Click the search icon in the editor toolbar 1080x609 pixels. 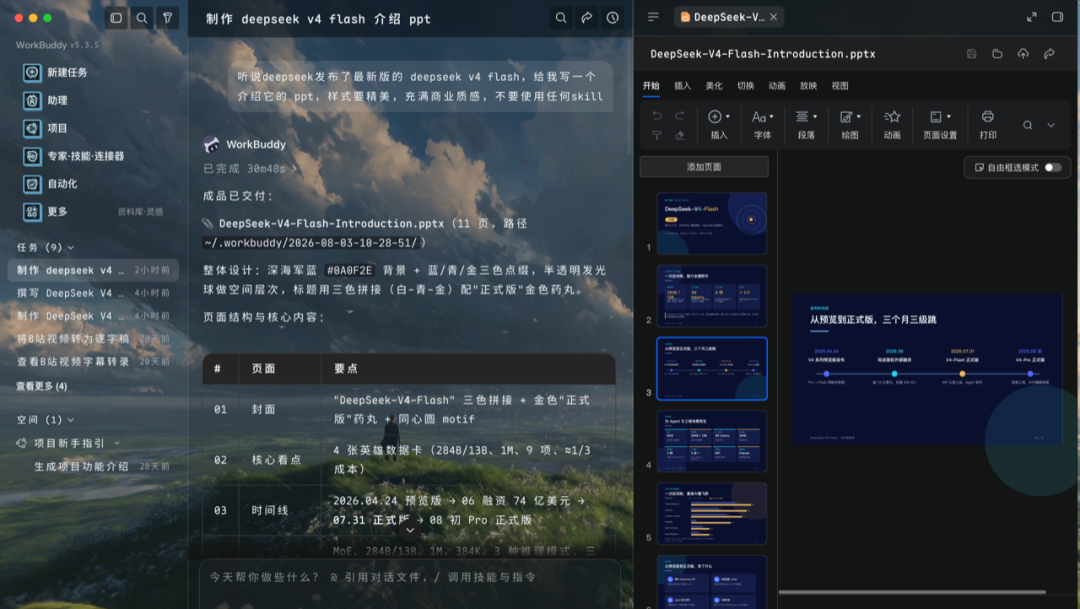click(1027, 125)
